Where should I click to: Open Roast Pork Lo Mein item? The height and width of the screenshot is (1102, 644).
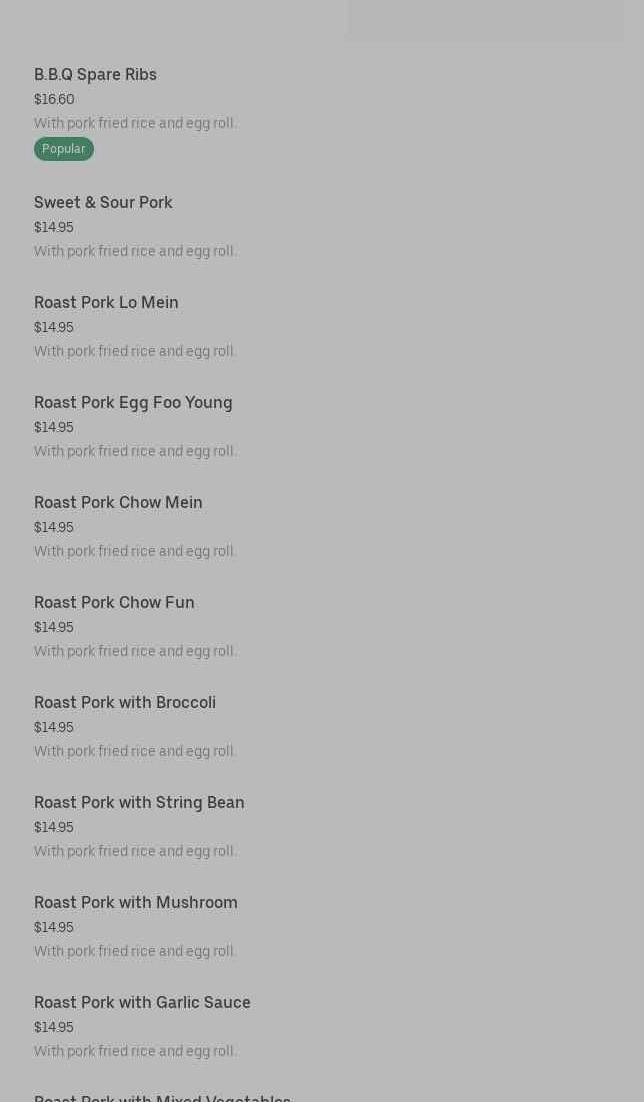coord(106,303)
